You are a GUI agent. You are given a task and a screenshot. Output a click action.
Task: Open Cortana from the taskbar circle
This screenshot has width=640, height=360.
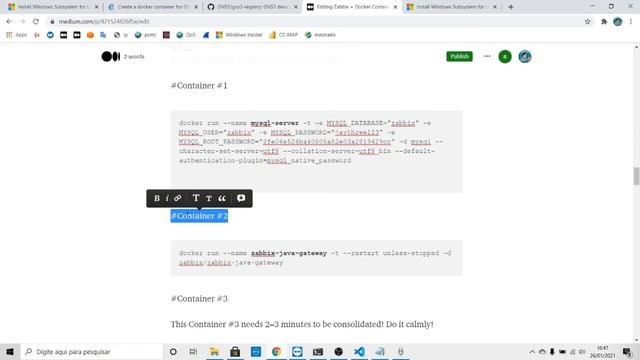click(x=173, y=351)
